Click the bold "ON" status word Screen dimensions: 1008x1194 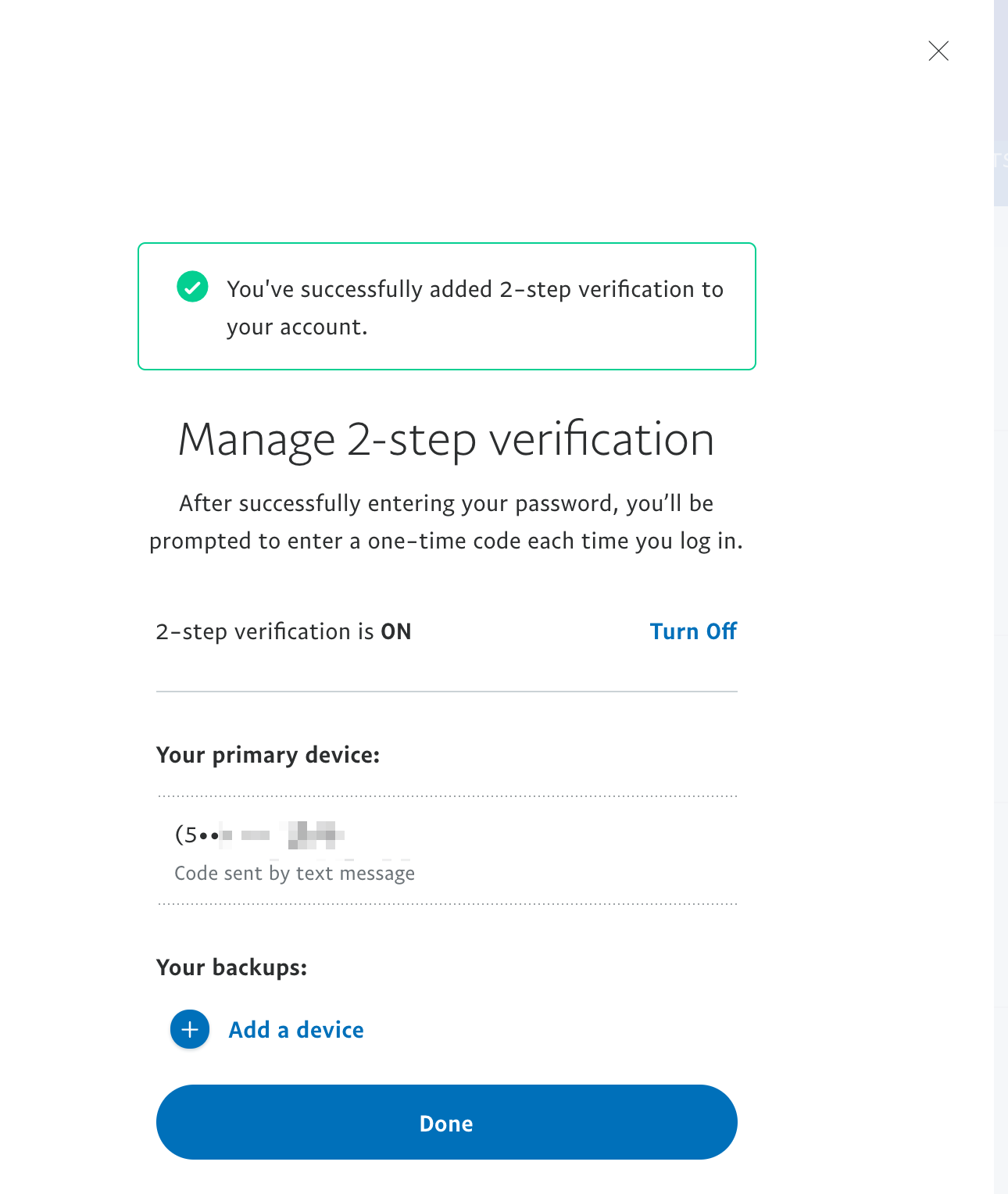coord(396,631)
